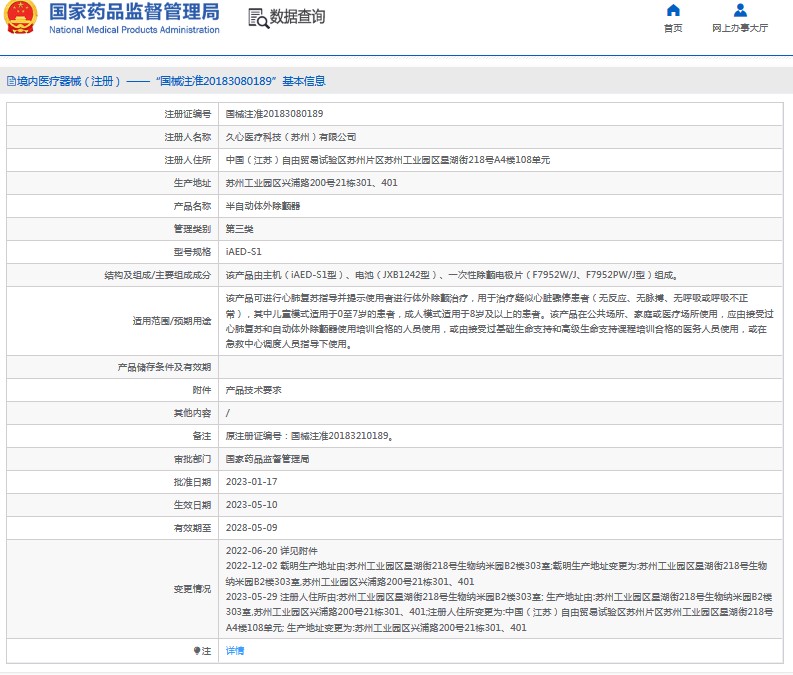The height and width of the screenshot is (675, 793).
Task: Click the national emblem logo
Action: pos(20,17)
